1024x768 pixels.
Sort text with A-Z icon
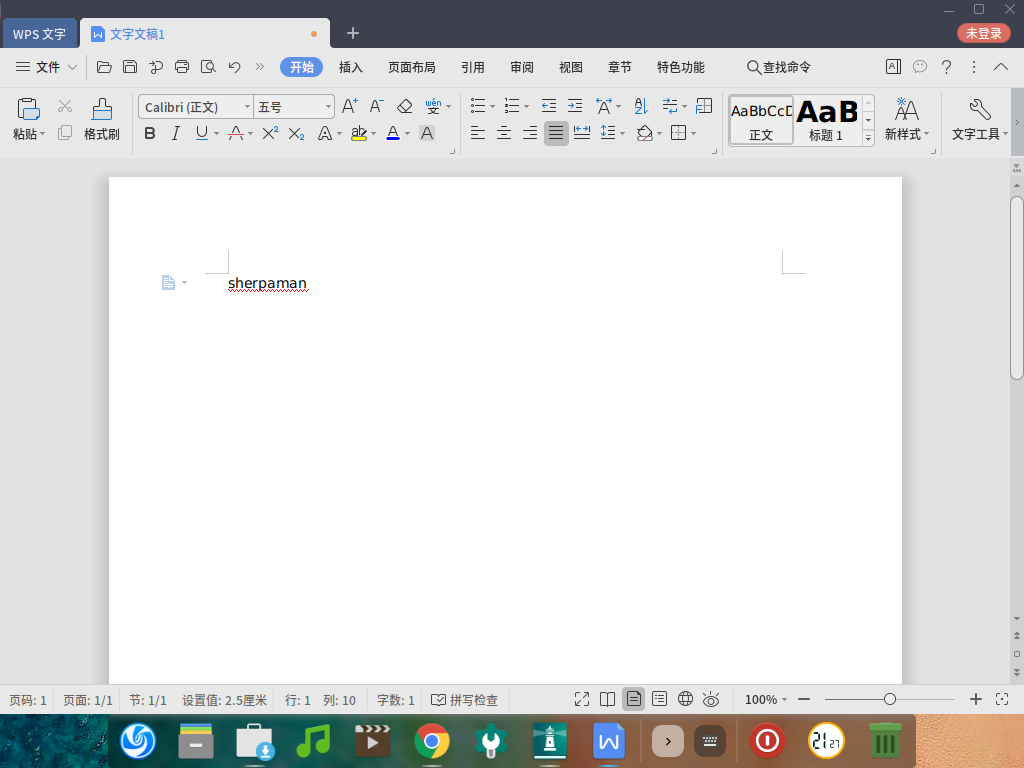pyautogui.click(x=641, y=106)
